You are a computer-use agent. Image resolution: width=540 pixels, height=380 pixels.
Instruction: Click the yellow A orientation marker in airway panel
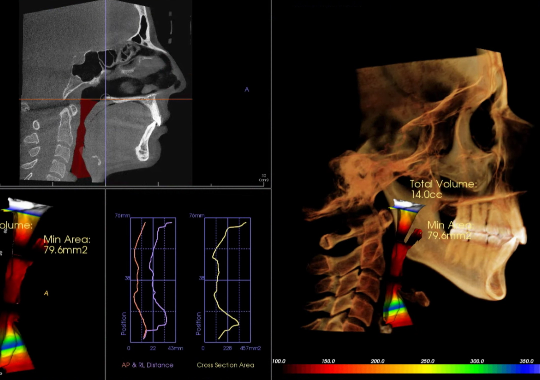tap(46, 293)
